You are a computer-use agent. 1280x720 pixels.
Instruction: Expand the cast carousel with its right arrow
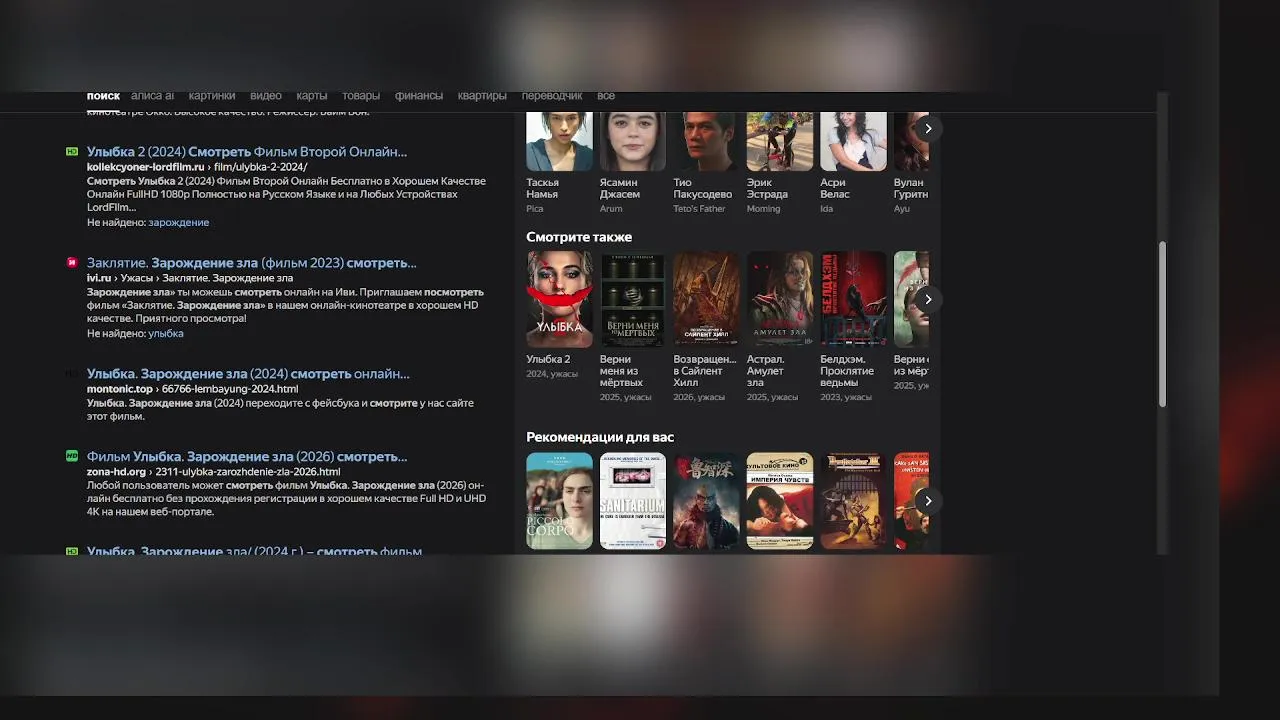tap(928, 128)
